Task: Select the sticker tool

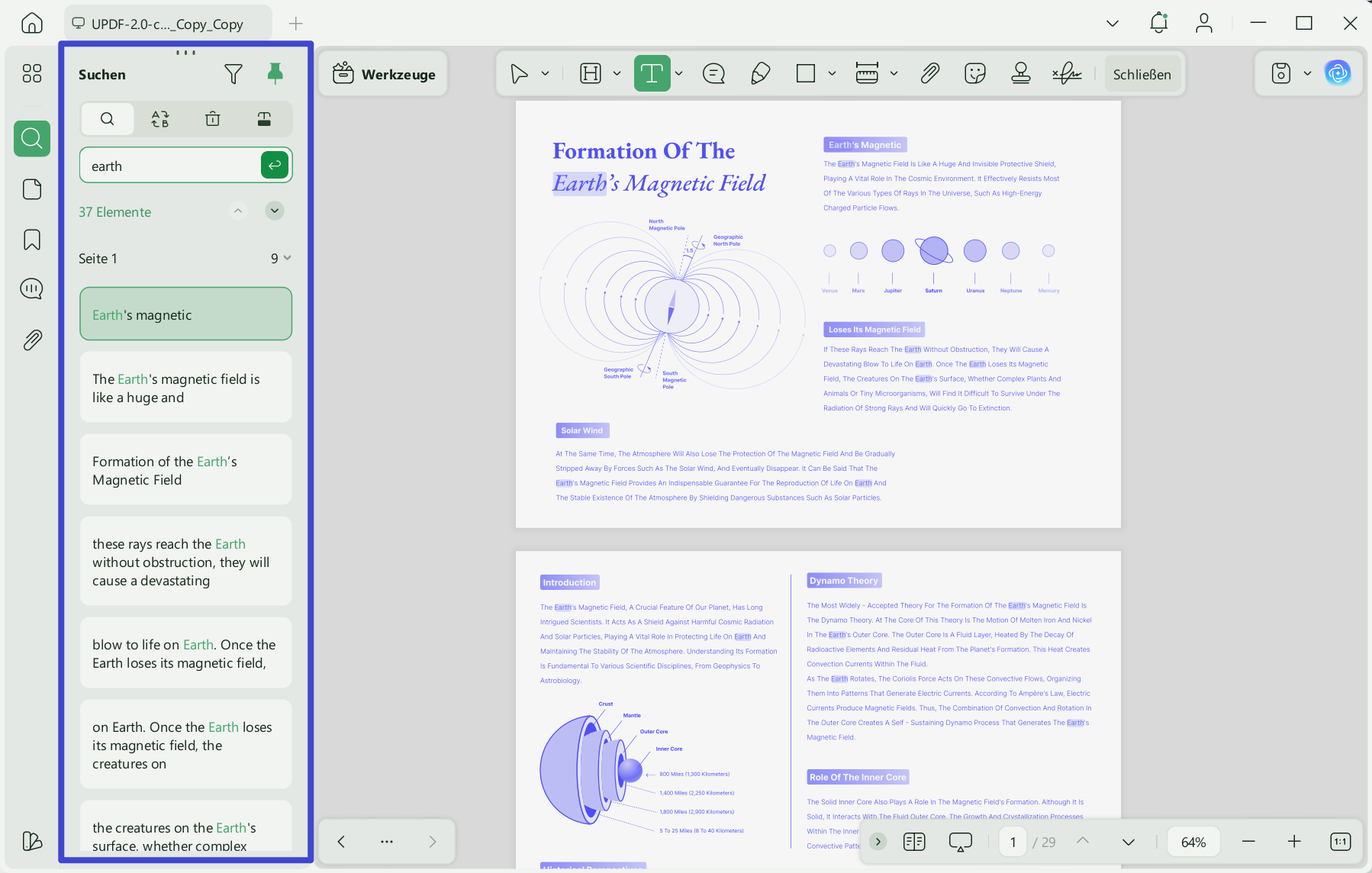Action: (x=975, y=74)
